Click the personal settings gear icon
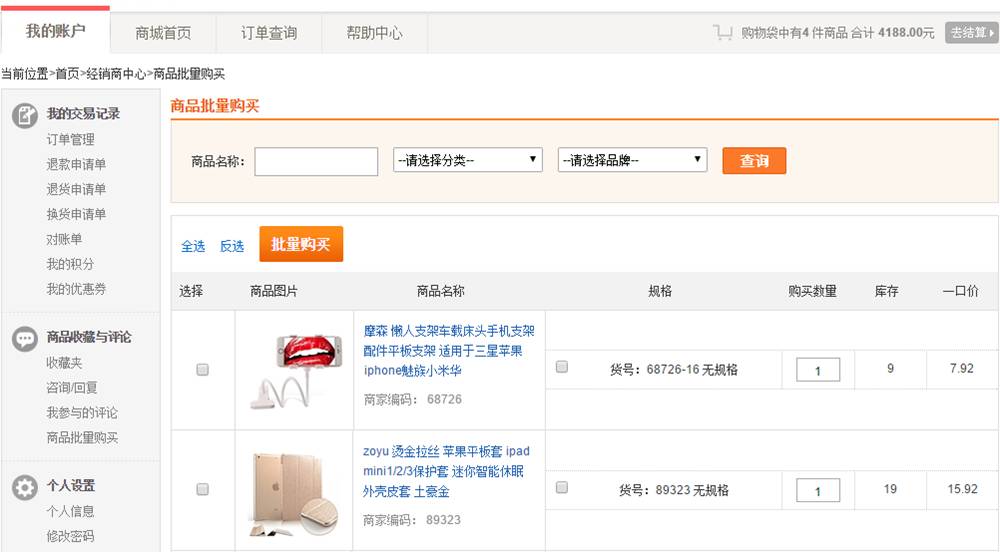Viewport: 1000px width, 552px height. tap(25, 487)
